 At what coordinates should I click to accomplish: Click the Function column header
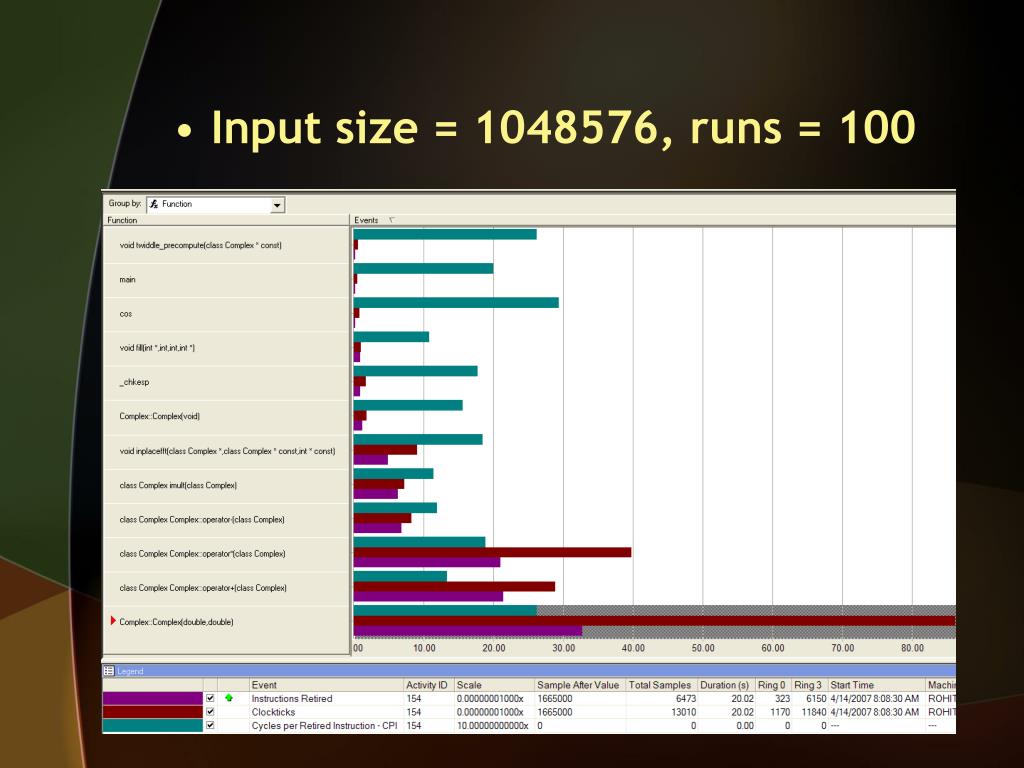(x=227, y=220)
